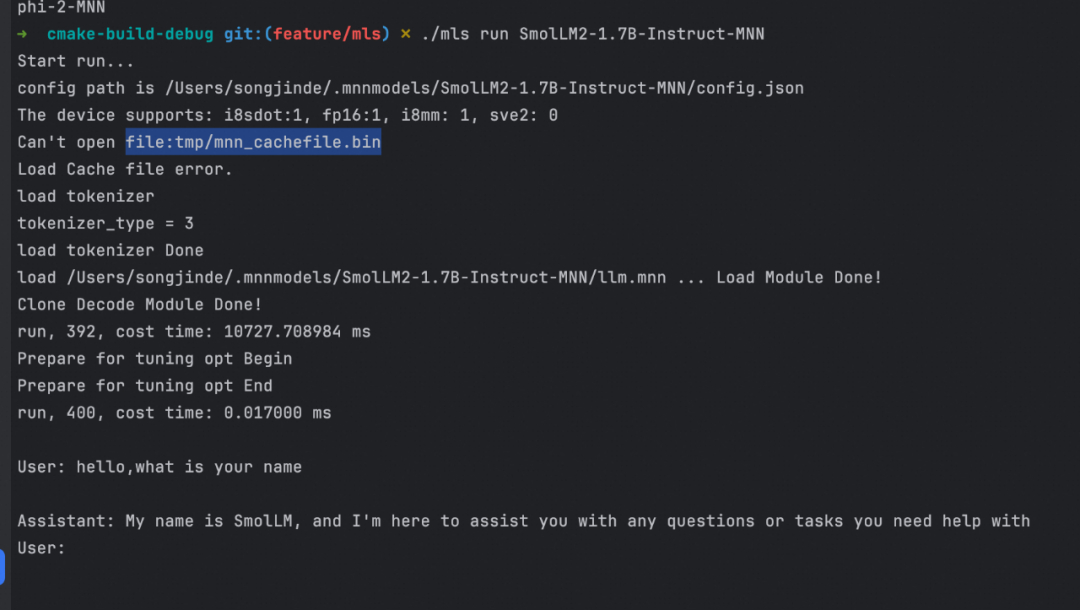Click the highlighted file:tmp/mnn_cachefile.bin text
Viewport: 1080px width, 610px height.
coord(253,142)
